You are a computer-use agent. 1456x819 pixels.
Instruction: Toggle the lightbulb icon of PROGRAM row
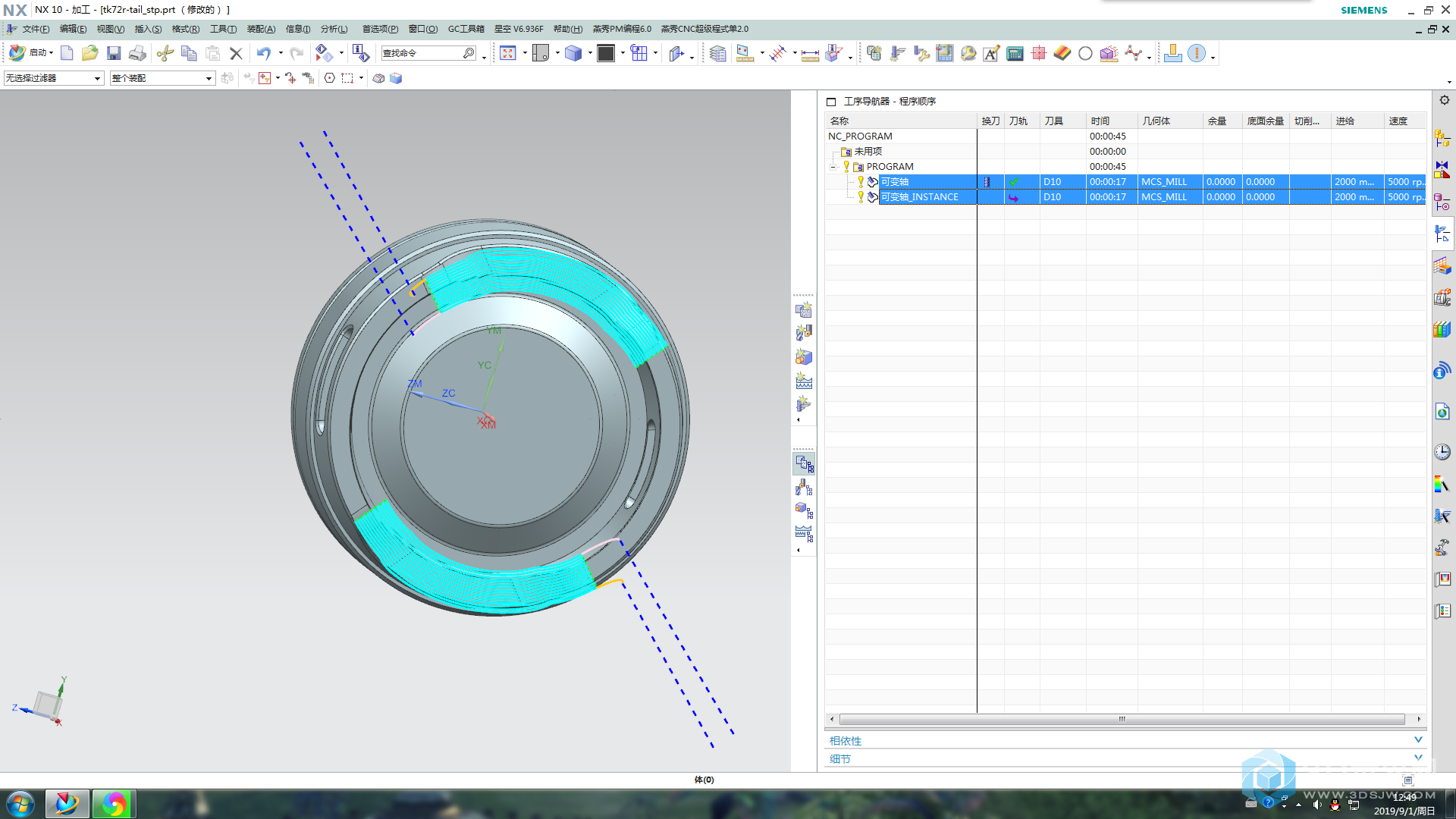coord(846,166)
